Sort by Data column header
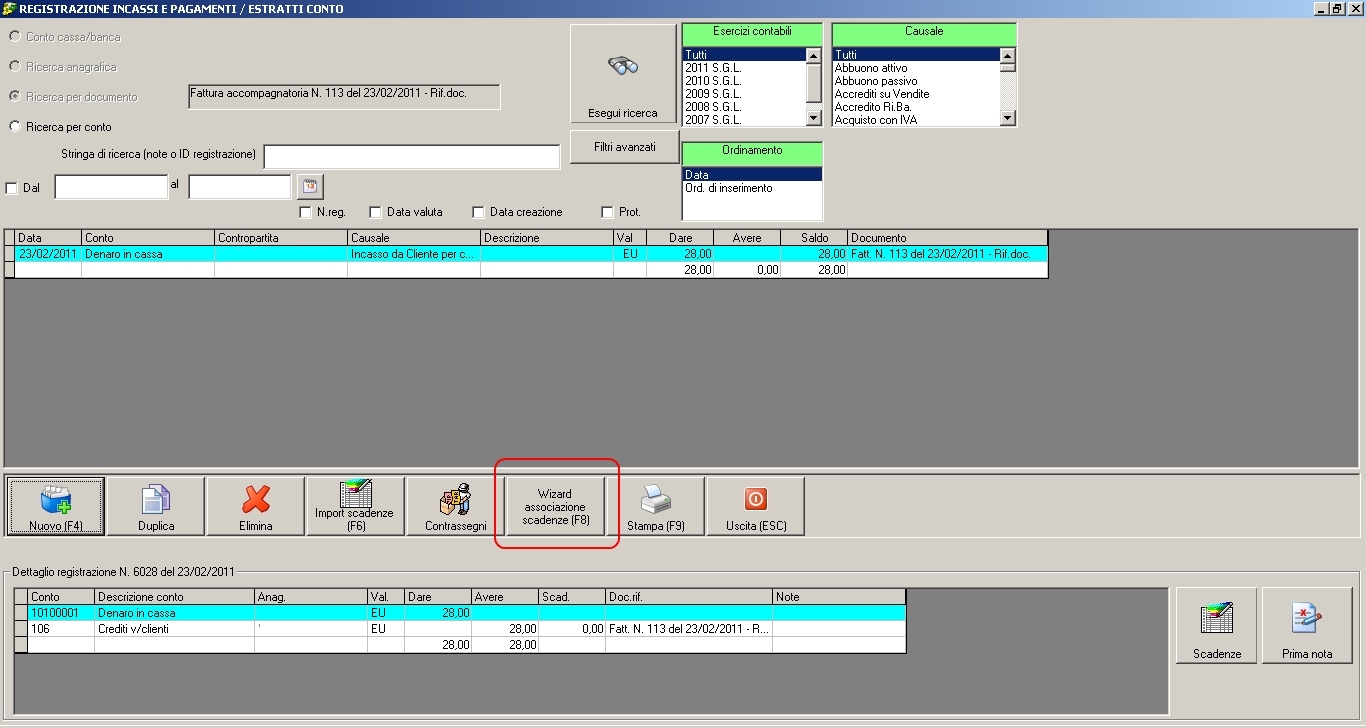1366x728 pixels. point(48,238)
